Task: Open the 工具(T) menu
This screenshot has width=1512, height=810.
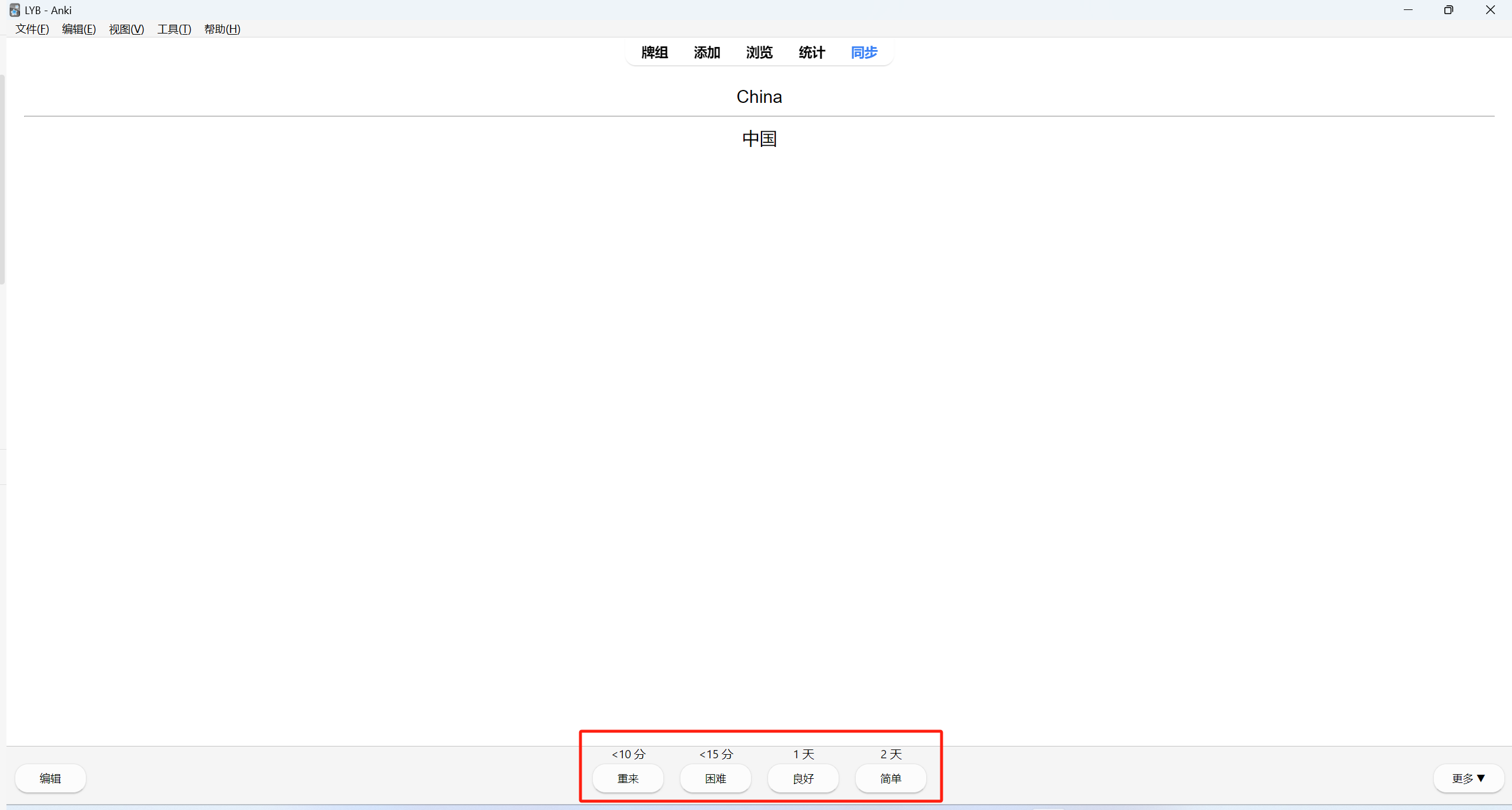Action: point(174,29)
